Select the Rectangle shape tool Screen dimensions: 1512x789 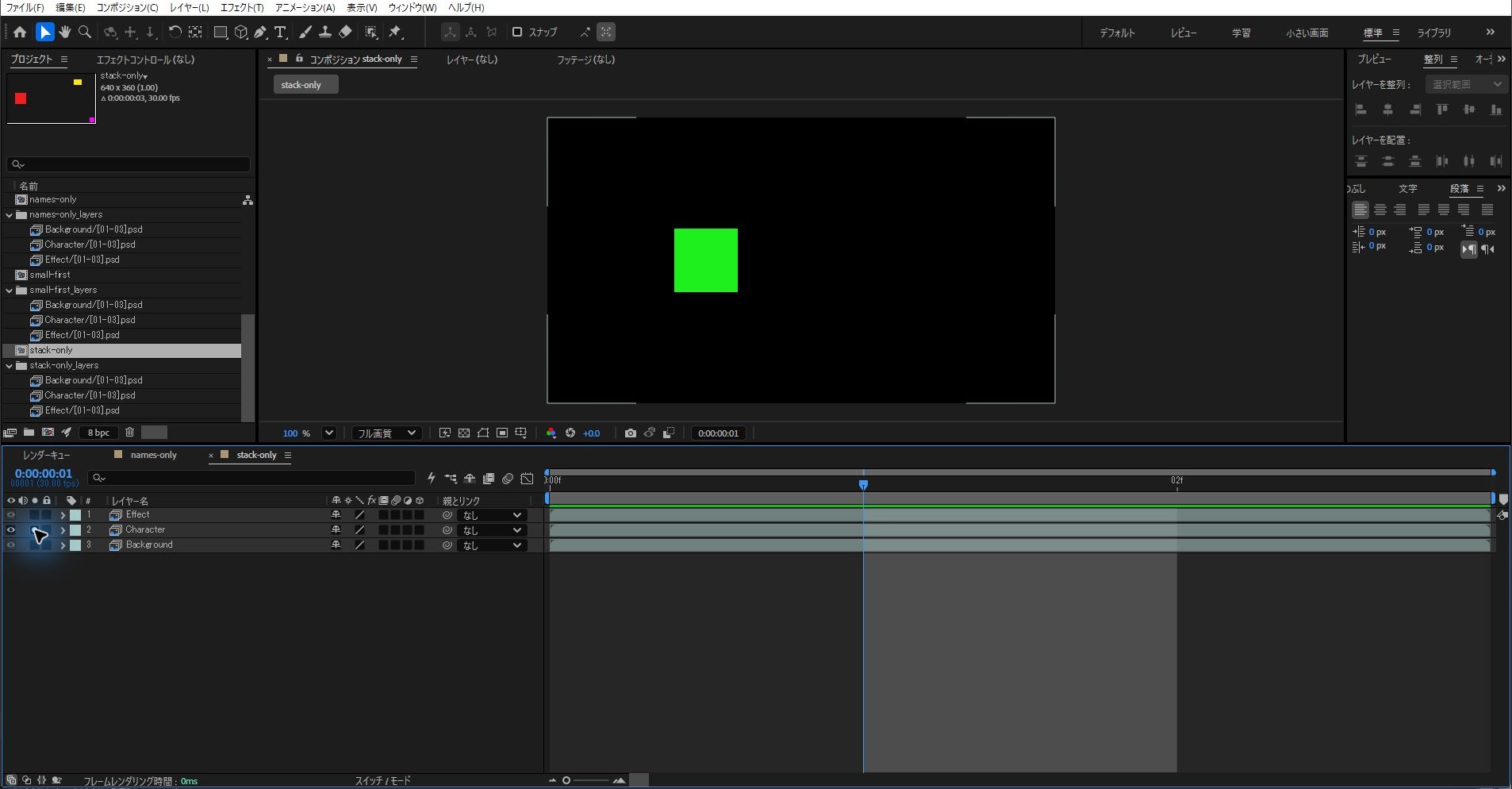(x=221, y=33)
